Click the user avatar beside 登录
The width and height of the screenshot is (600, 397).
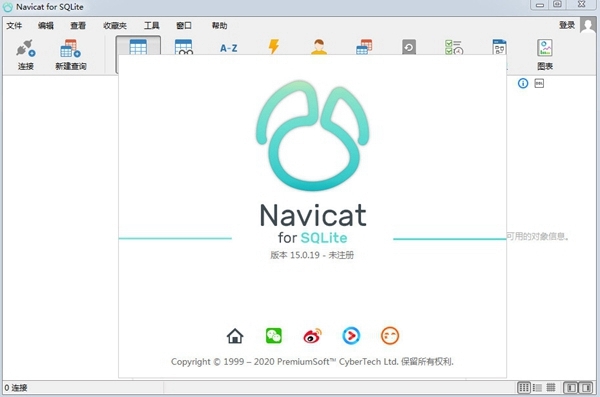point(587,25)
